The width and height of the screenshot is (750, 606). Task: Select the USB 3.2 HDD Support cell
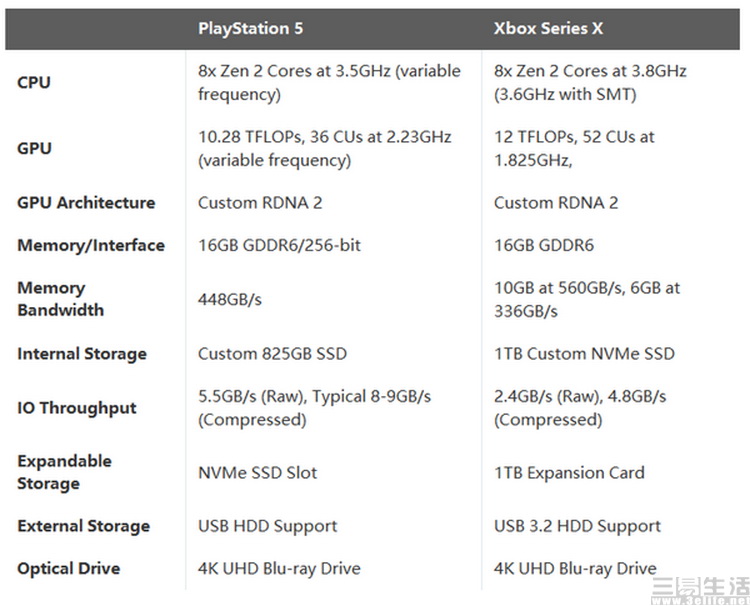point(577,526)
